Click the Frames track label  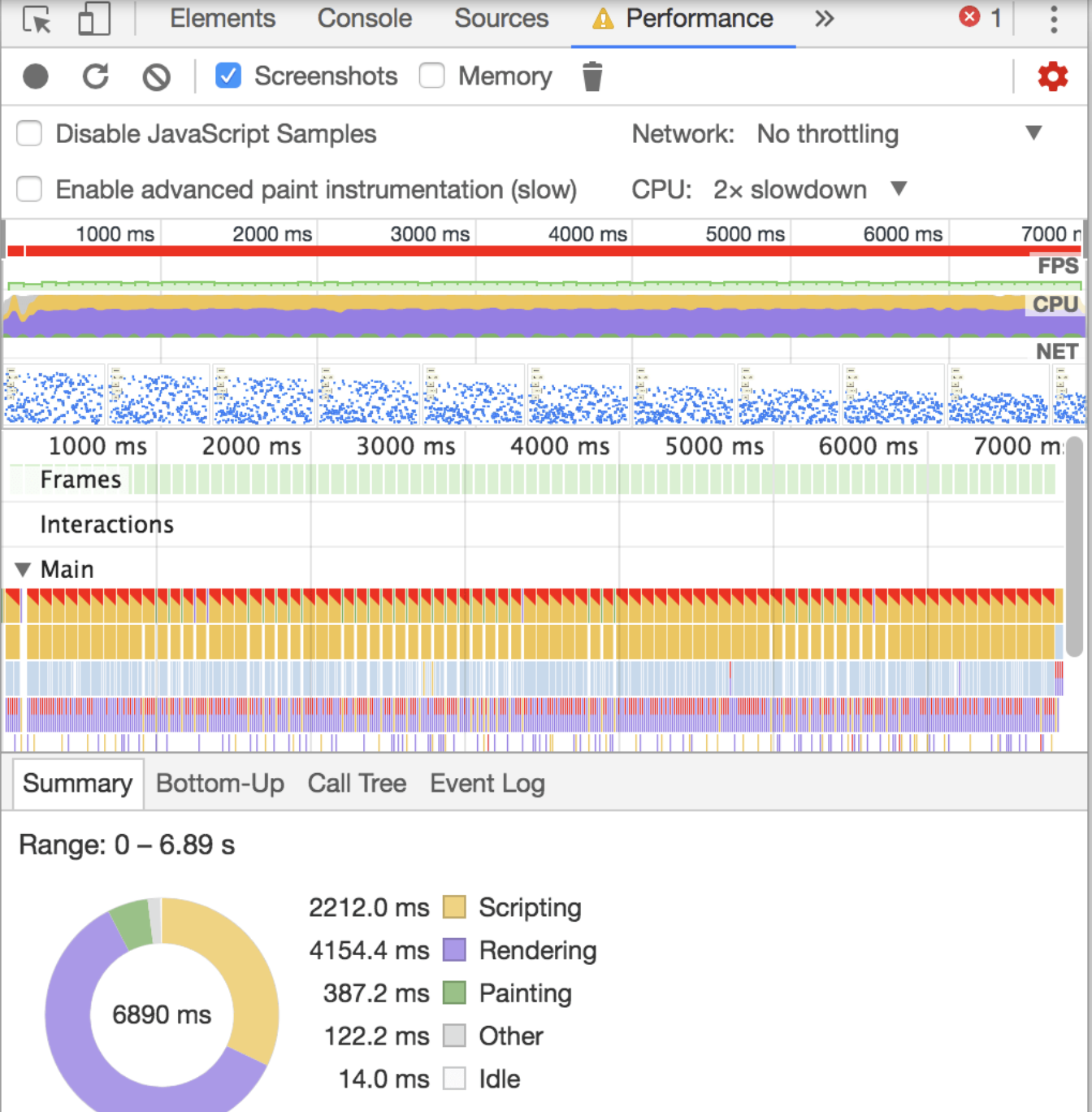(80, 480)
